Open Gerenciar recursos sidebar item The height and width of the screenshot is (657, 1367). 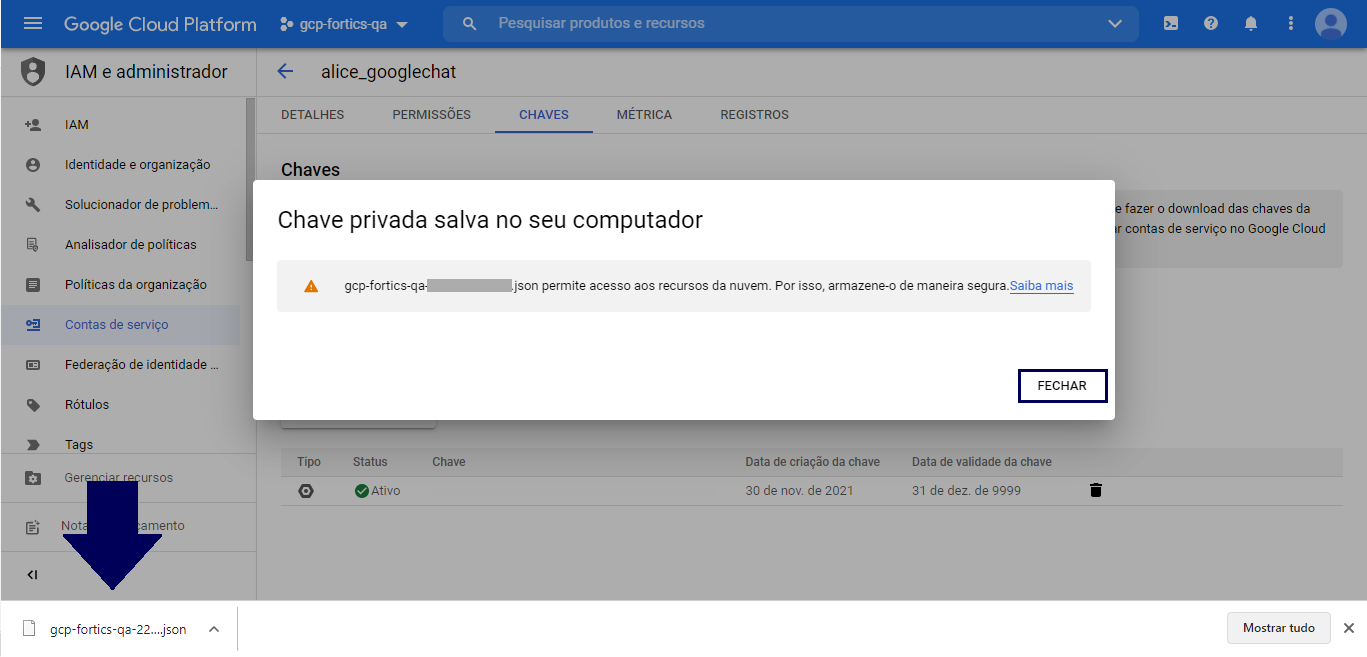120,478
